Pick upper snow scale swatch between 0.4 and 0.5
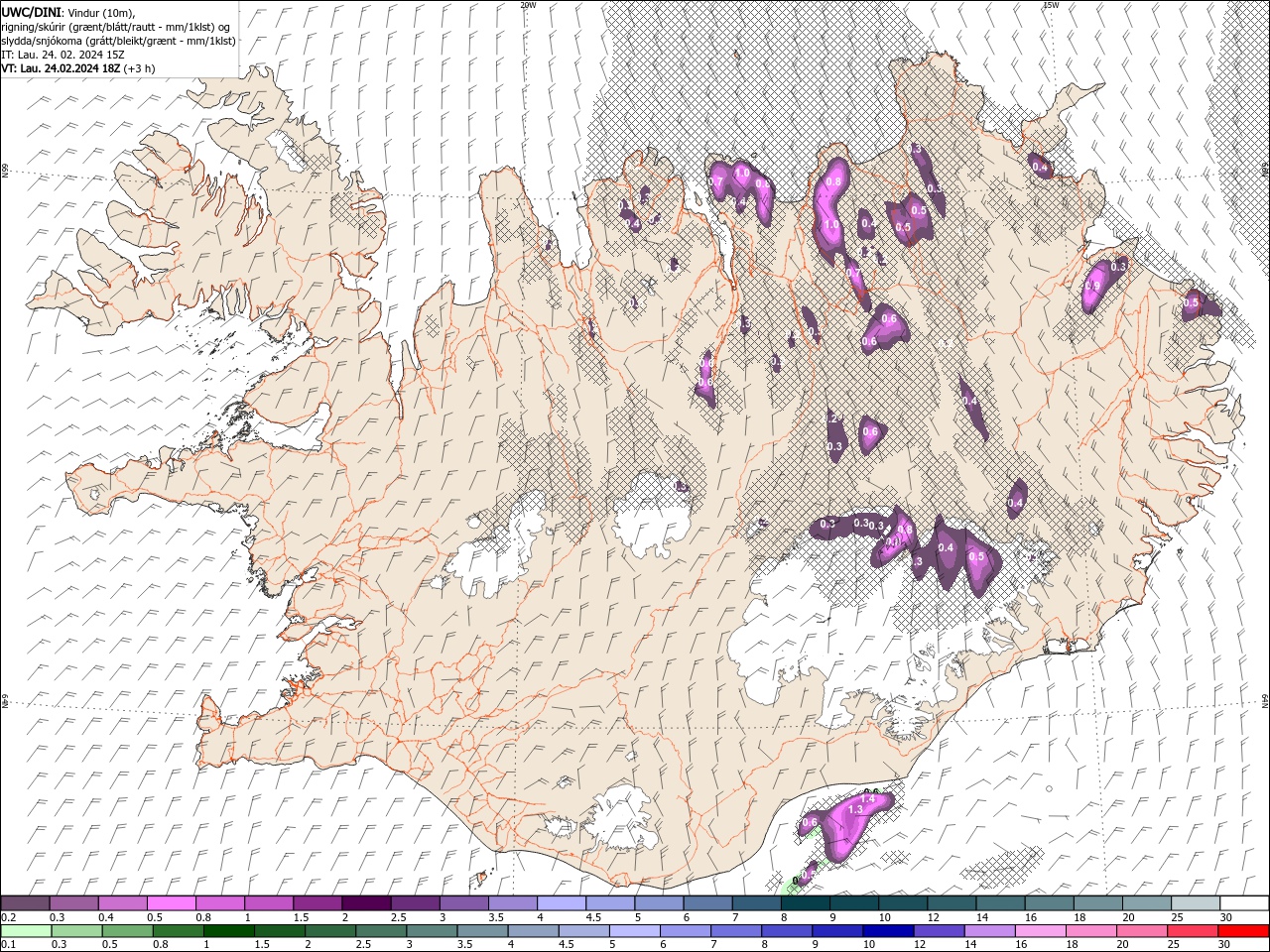 (122, 903)
